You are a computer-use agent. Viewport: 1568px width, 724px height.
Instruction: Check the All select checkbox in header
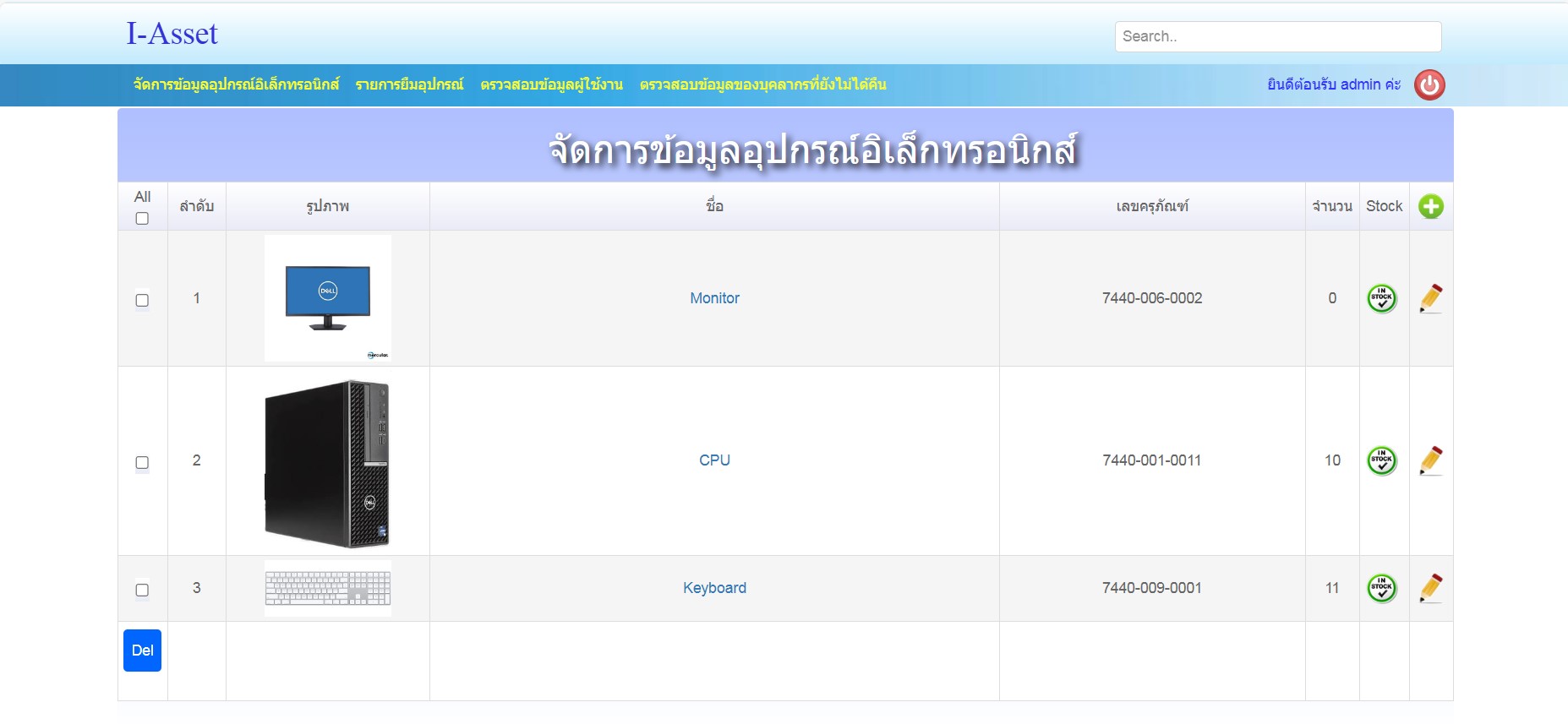[x=142, y=219]
